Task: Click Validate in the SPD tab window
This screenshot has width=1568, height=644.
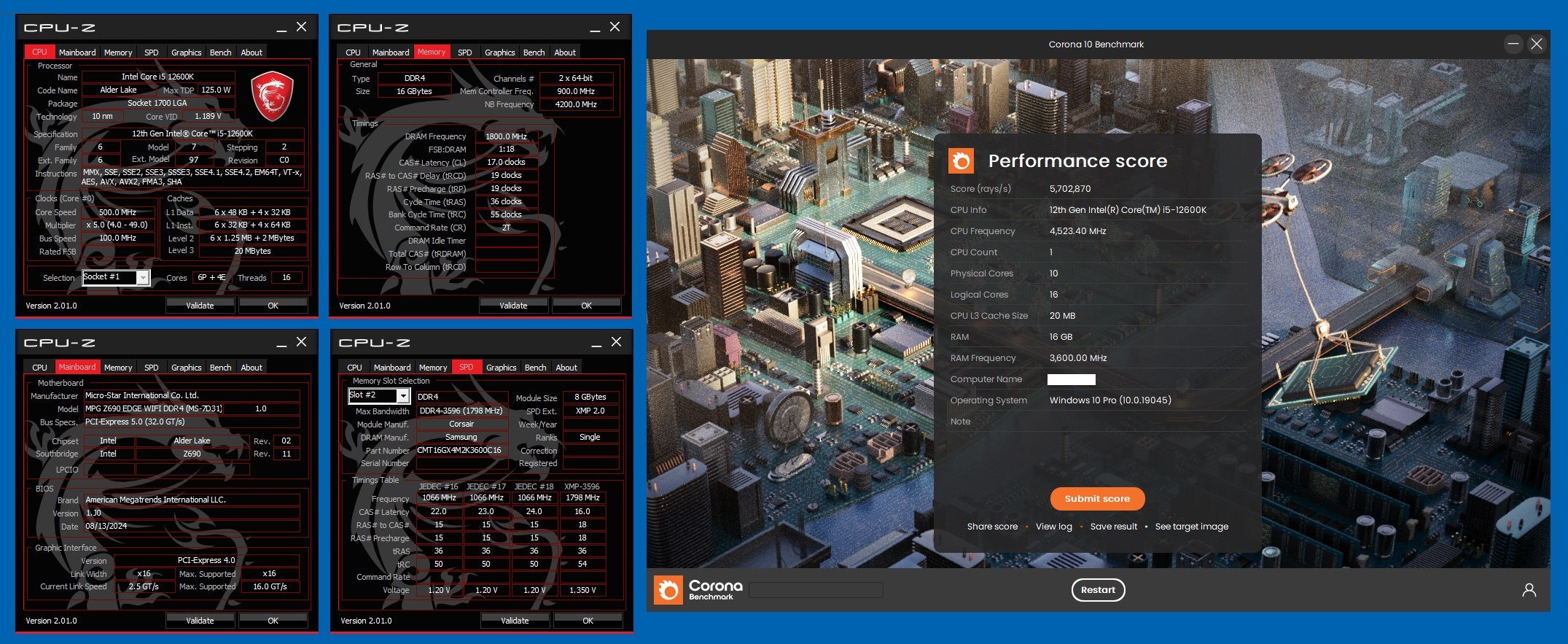Action: [515, 621]
